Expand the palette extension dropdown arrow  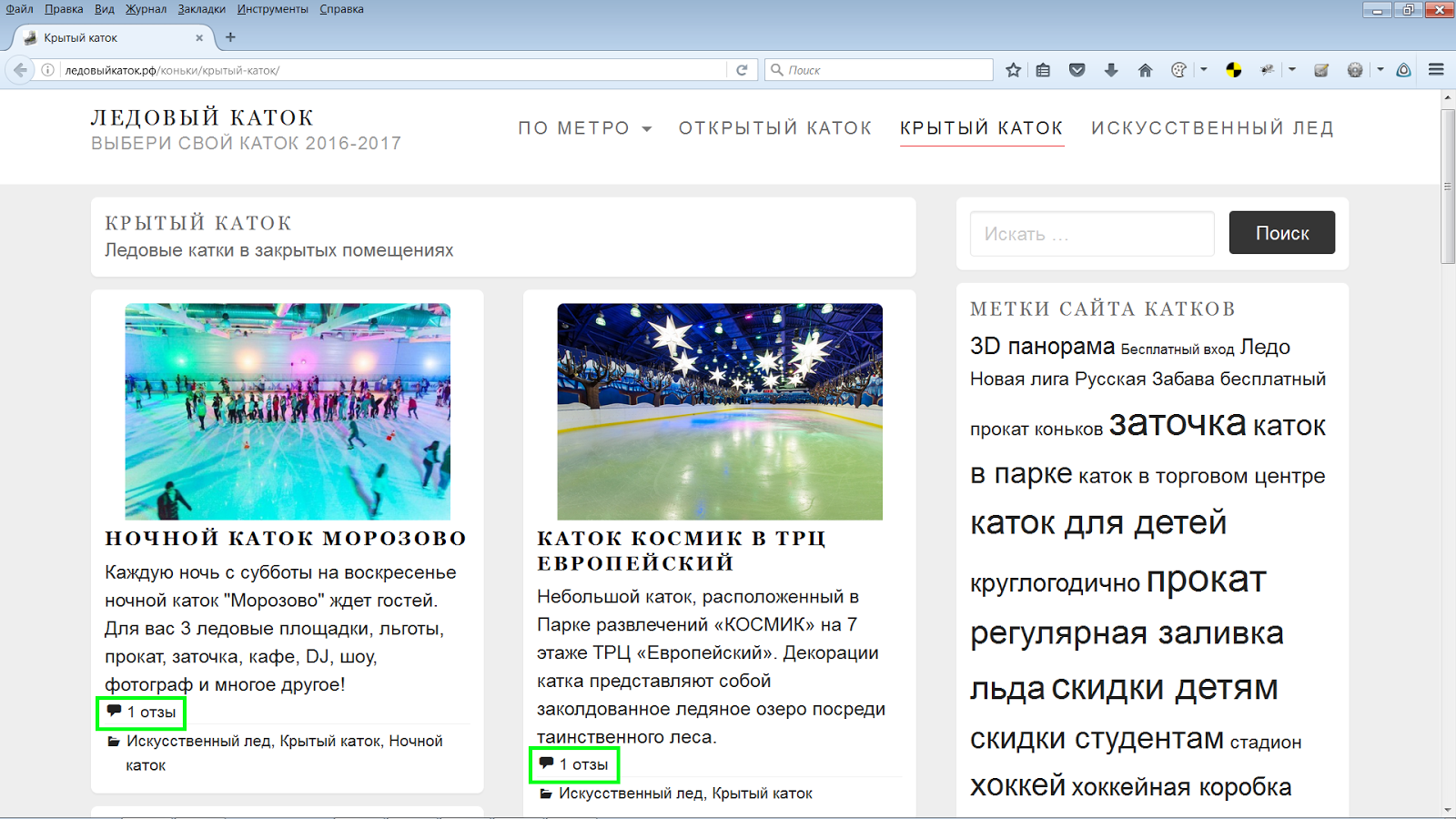(x=1203, y=70)
